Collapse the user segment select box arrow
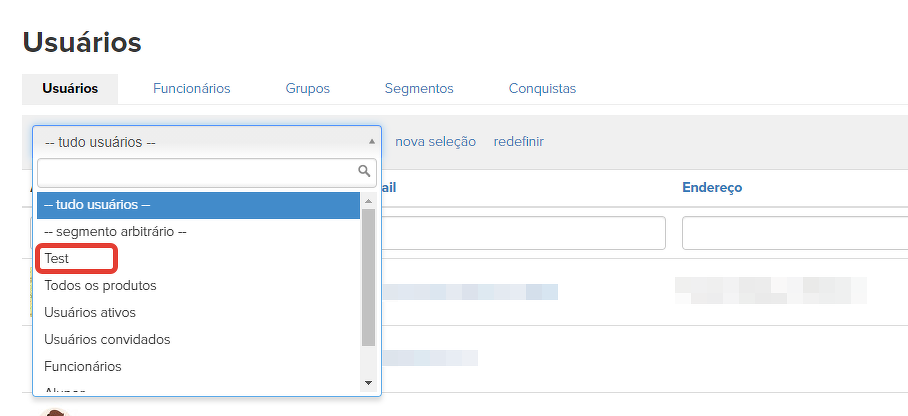The height and width of the screenshot is (416, 908). pos(372,142)
